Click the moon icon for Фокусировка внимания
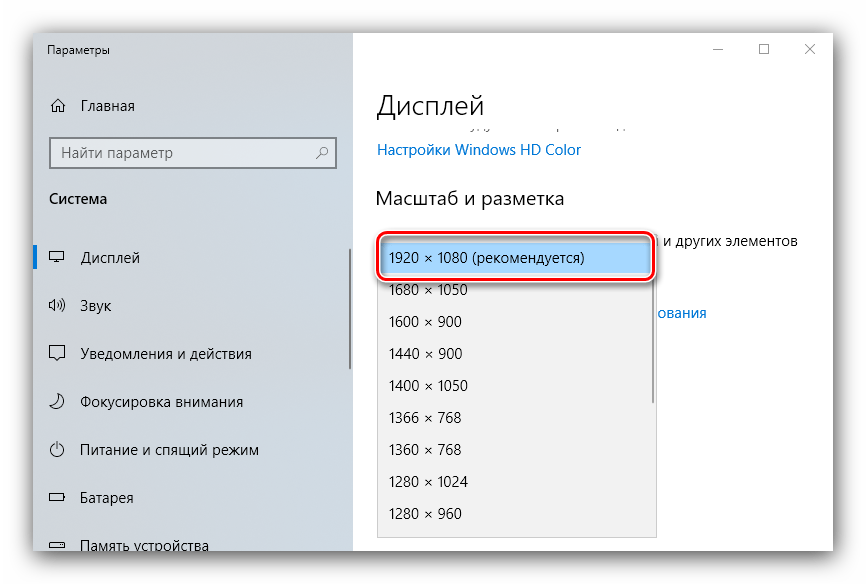The image size is (866, 584). 58,402
